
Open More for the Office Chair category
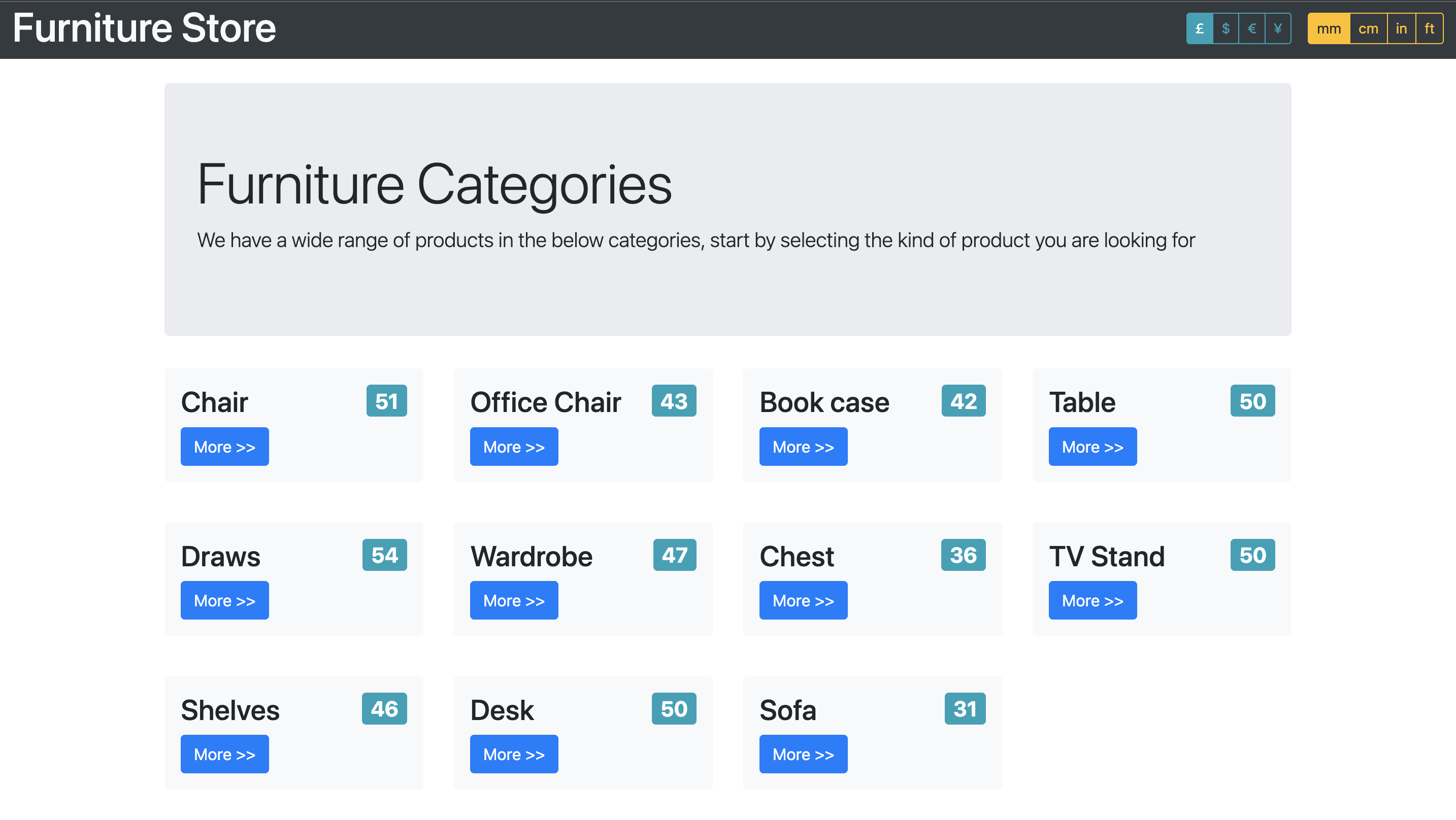514,447
